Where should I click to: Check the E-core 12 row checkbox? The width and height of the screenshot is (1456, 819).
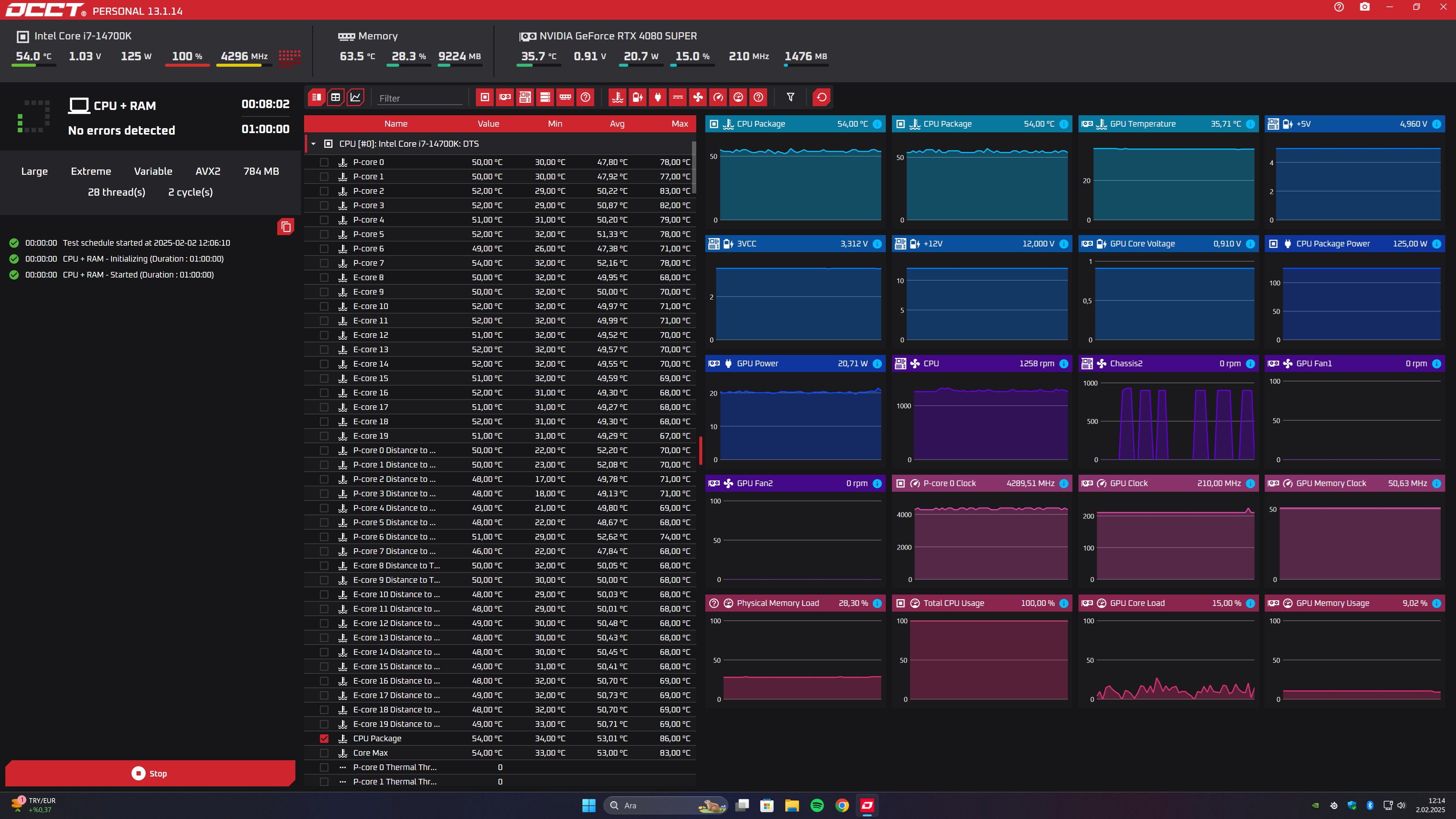coord(324,335)
